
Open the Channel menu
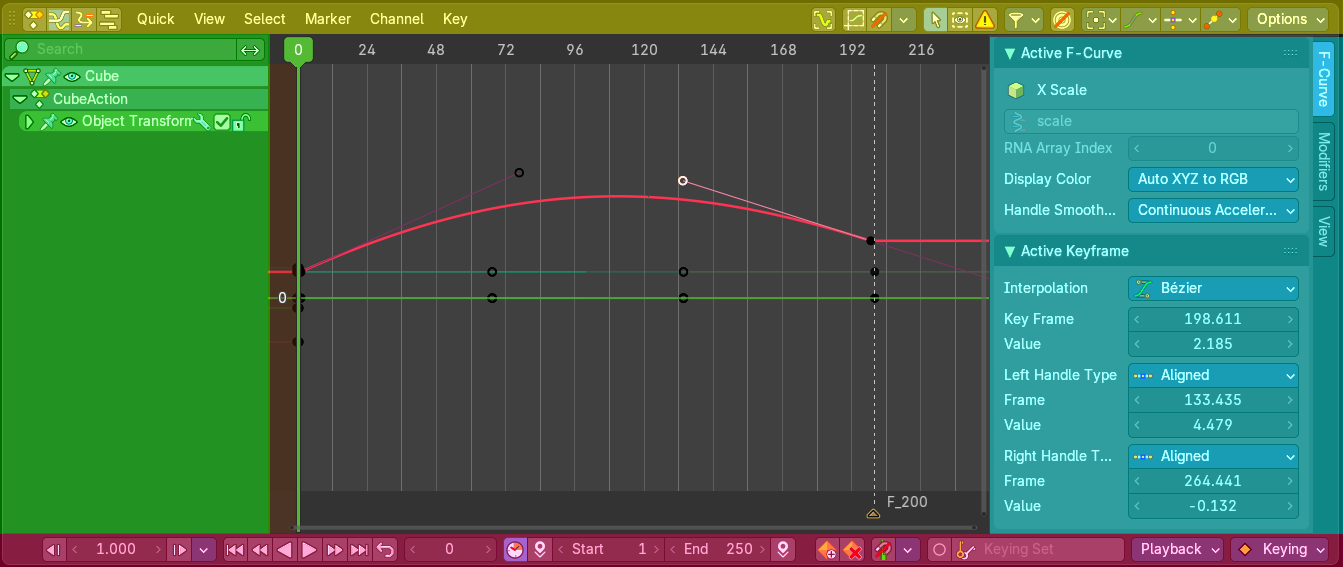click(397, 19)
